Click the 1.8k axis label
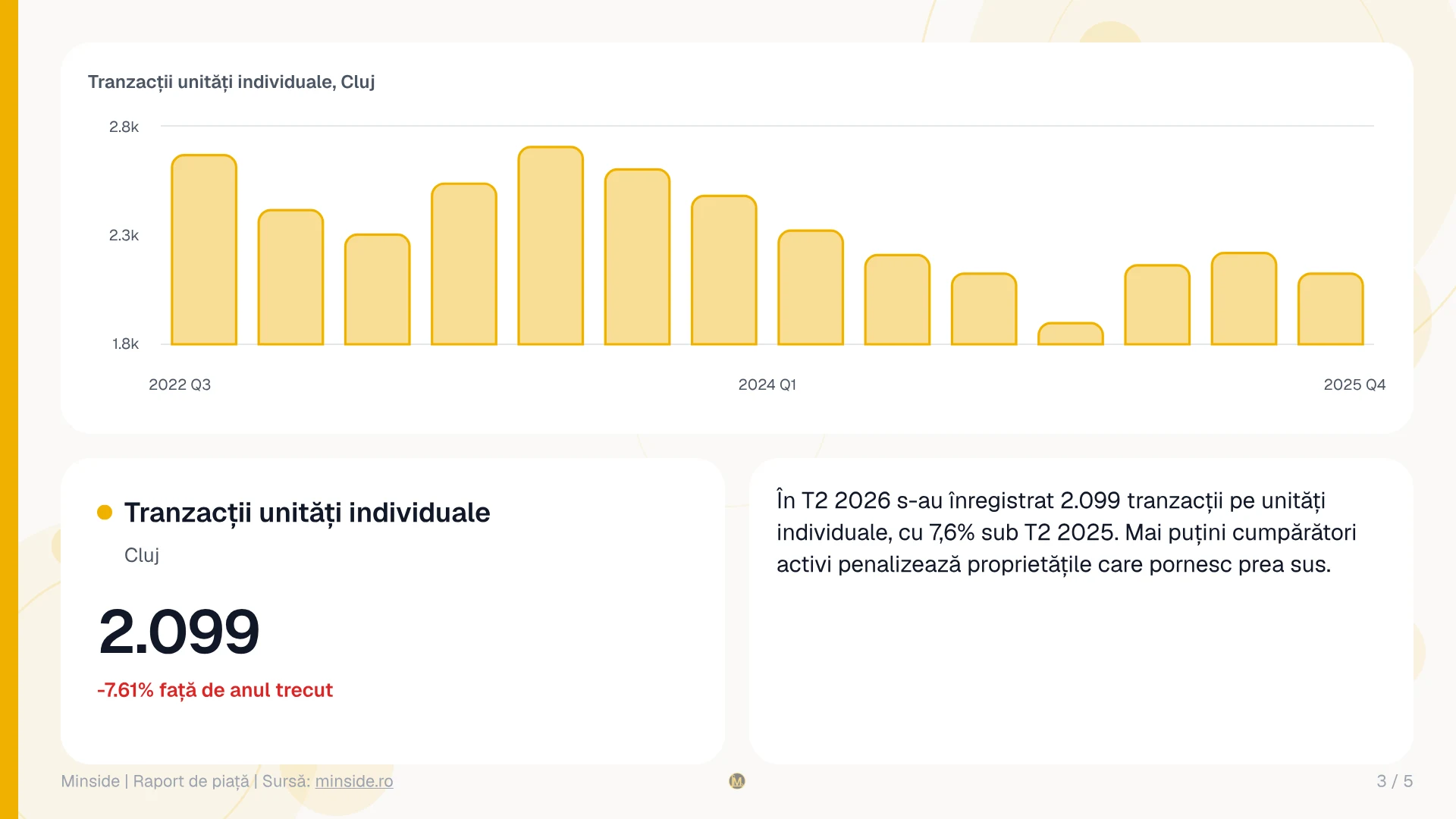1456x819 pixels. (125, 344)
